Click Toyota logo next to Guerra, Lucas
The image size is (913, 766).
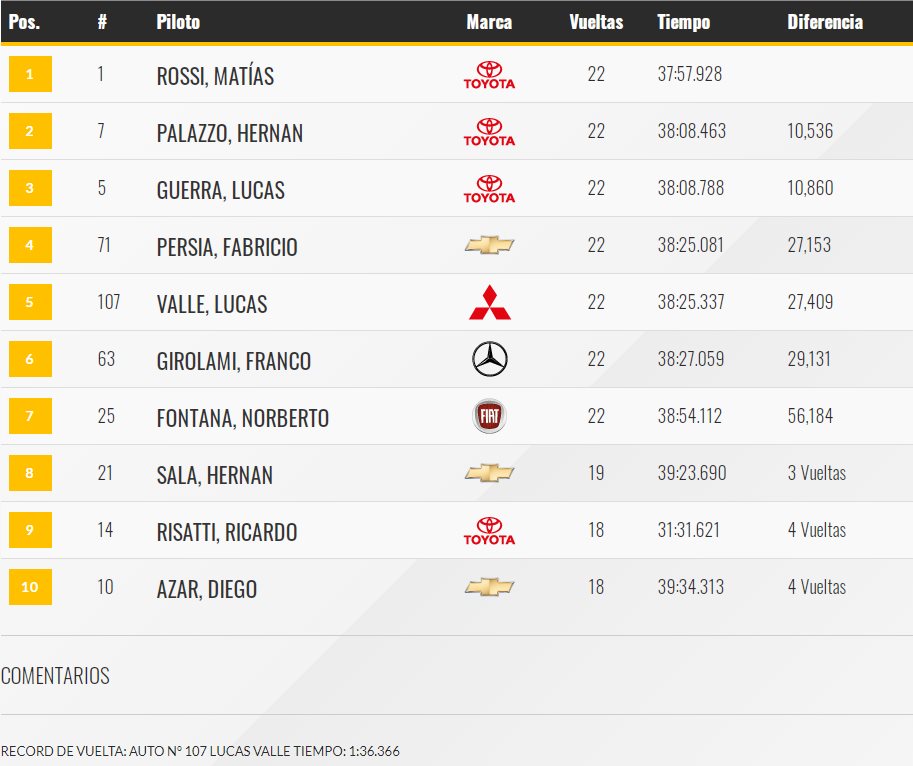tap(489, 189)
